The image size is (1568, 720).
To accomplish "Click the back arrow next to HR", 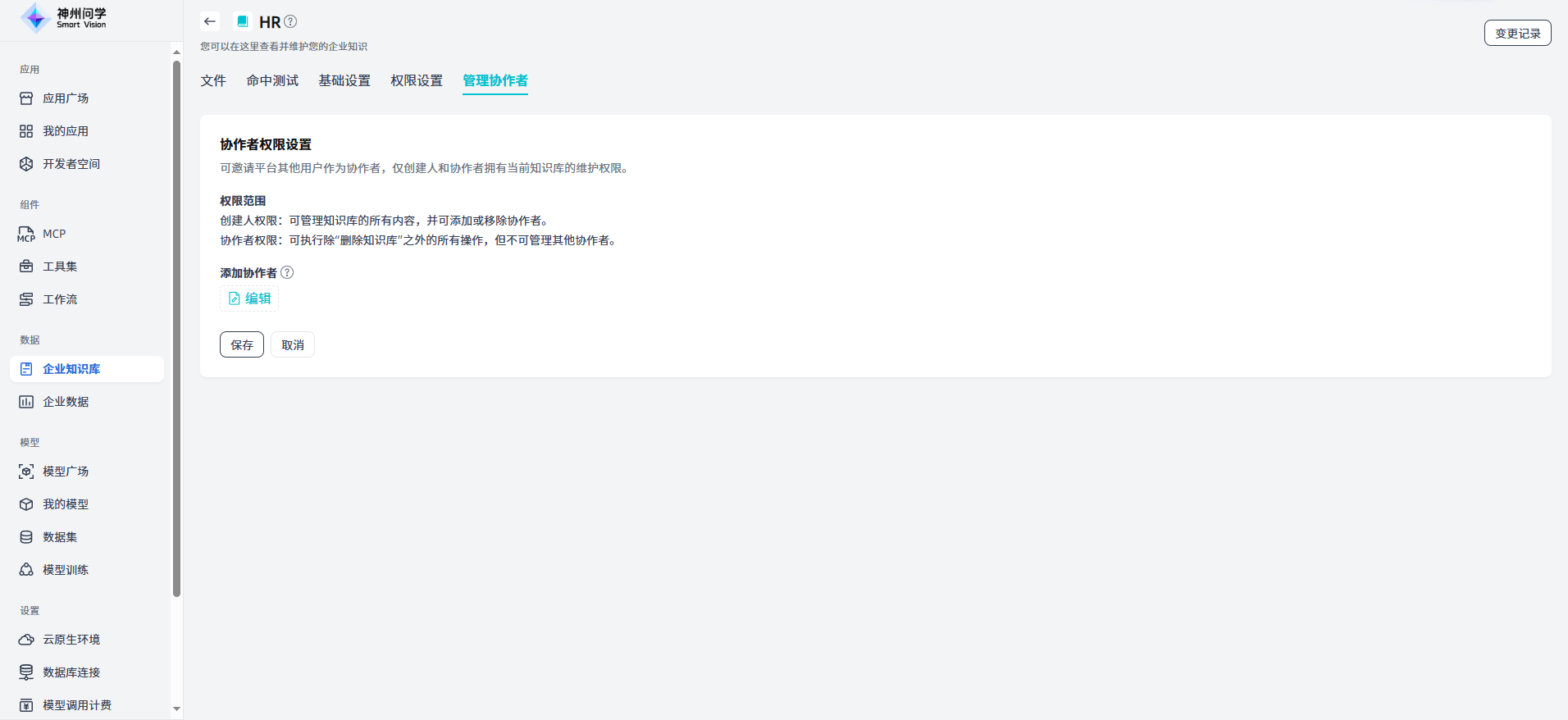I will (x=210, y=22).
